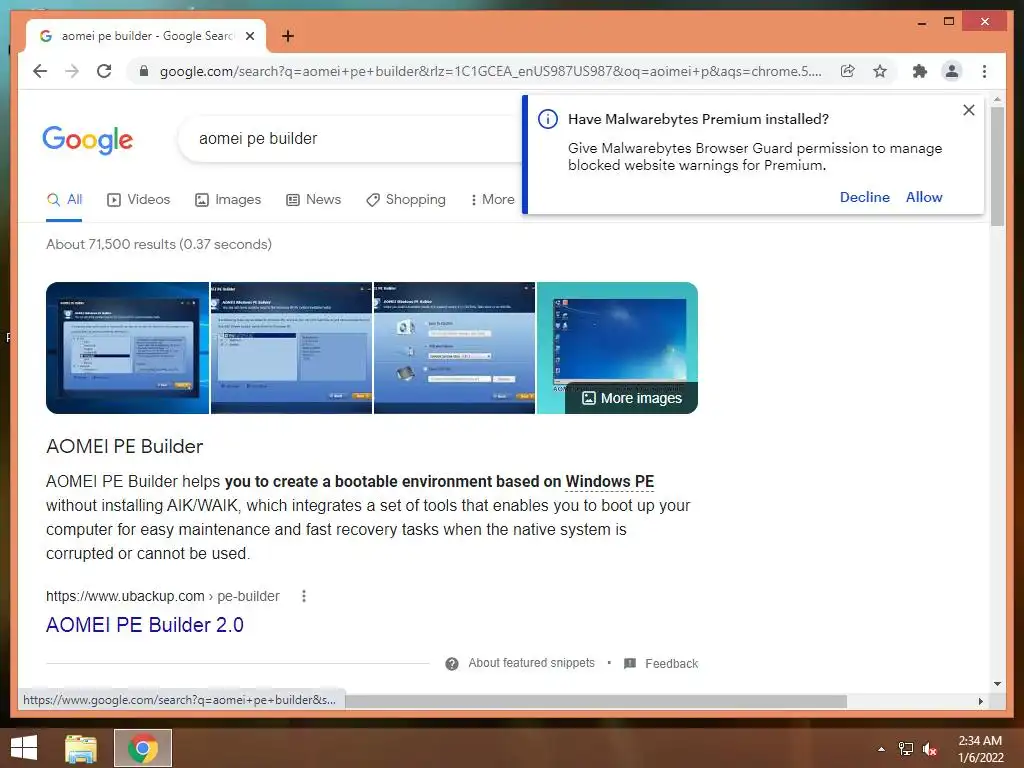Click the muted volume tray icon
Screen dimensions: 1024x768
(x=930, y=749)
